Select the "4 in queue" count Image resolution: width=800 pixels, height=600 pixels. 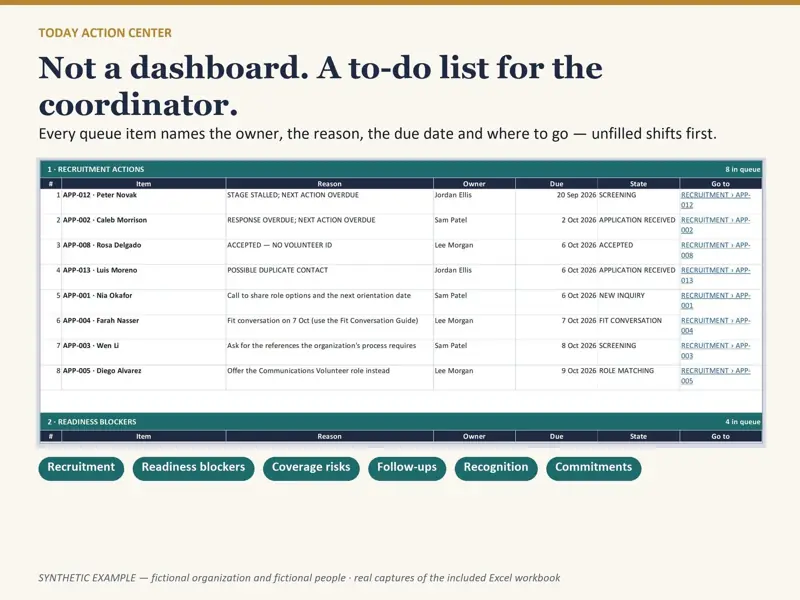743,422
